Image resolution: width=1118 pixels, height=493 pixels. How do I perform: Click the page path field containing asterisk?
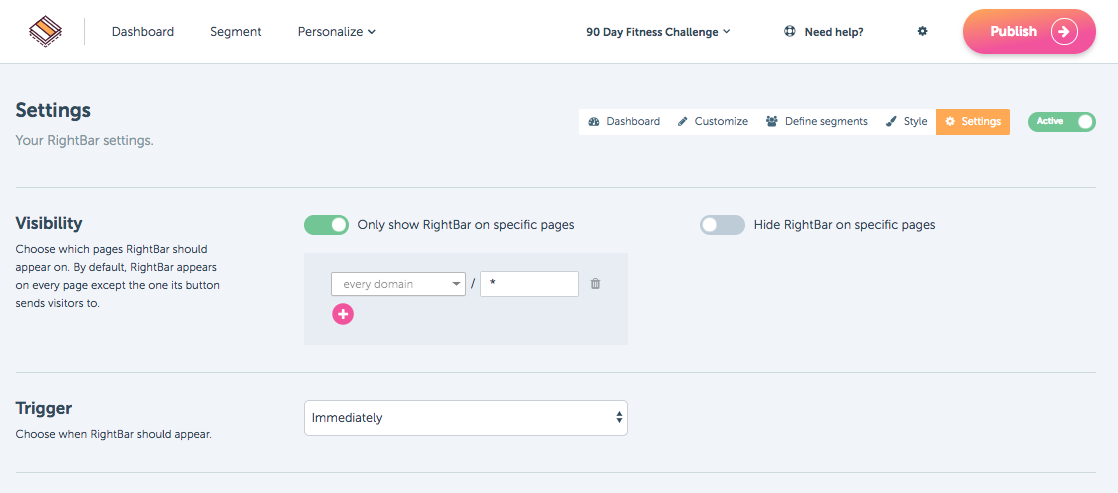(x=529, y=284)
